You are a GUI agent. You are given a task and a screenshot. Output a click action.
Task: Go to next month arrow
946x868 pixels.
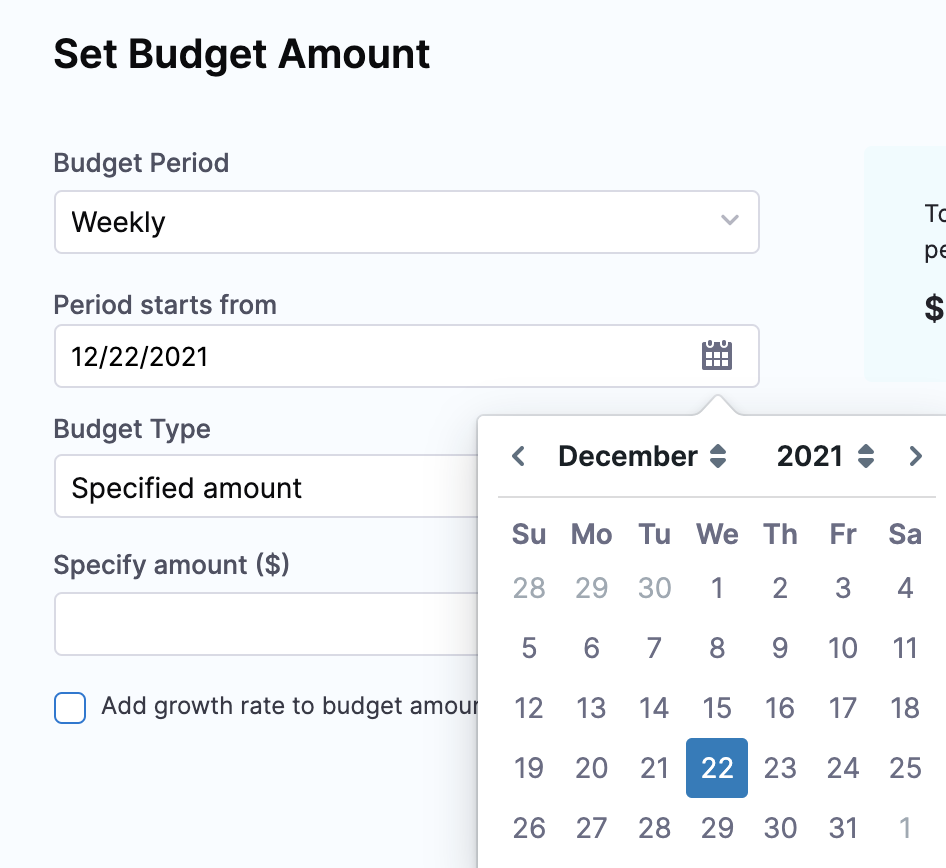point(915,456)
